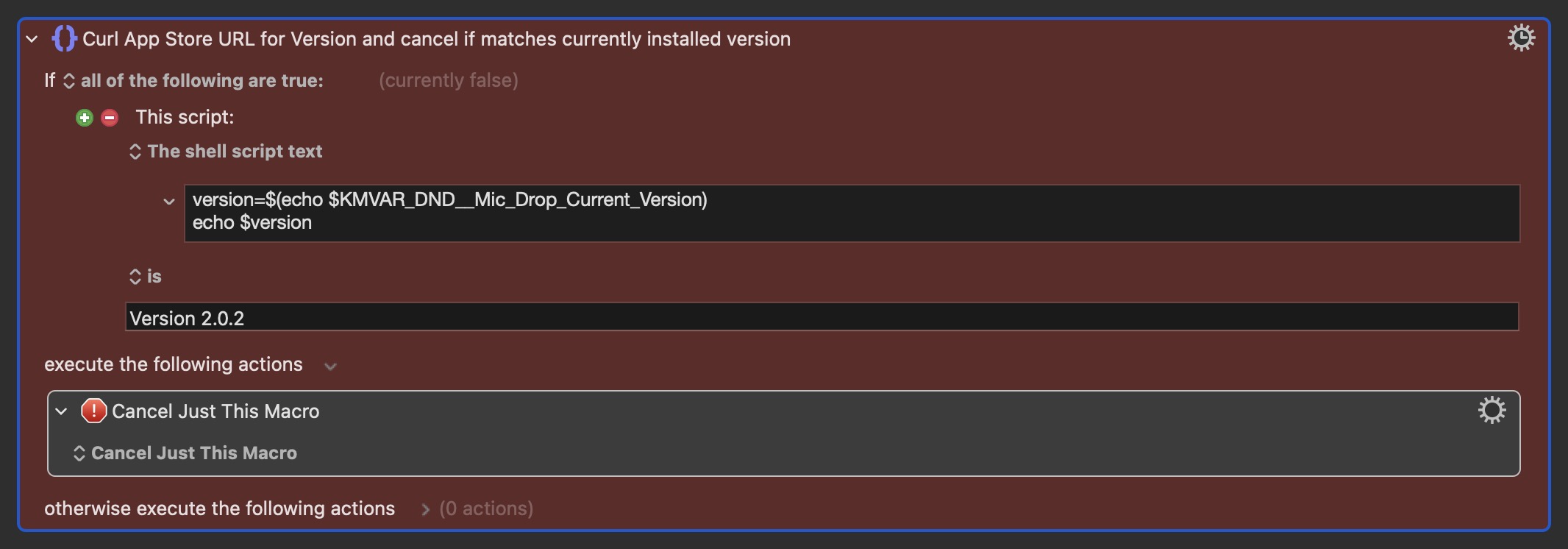Click the action title 'Curl App Store URL'

tap(436, 39)
